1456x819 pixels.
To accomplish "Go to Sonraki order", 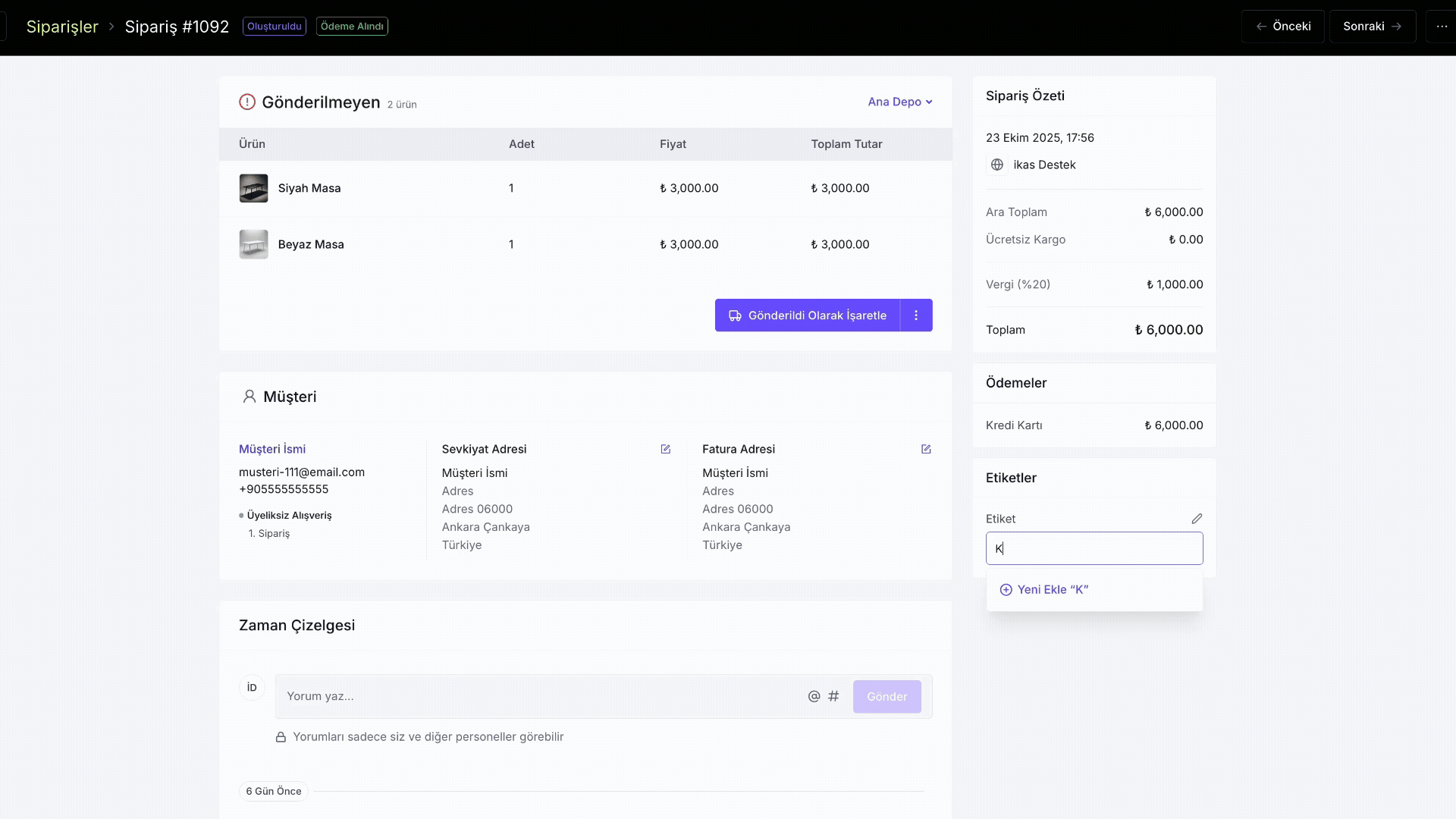I will 1372,27.
